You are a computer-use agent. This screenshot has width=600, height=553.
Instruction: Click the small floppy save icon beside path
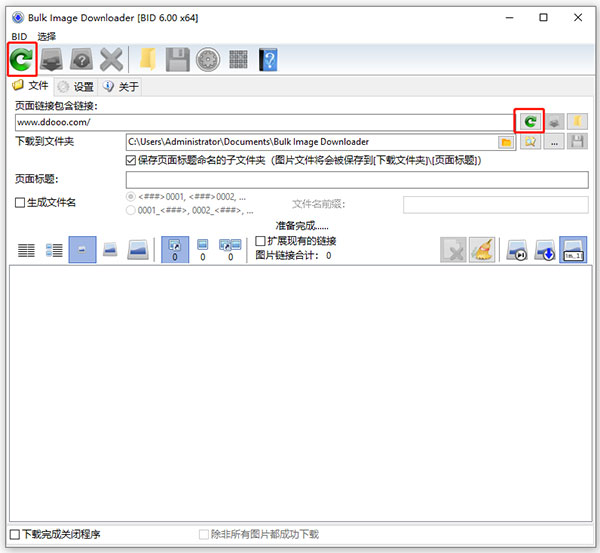pyautogui.click(x=577, y=142)
